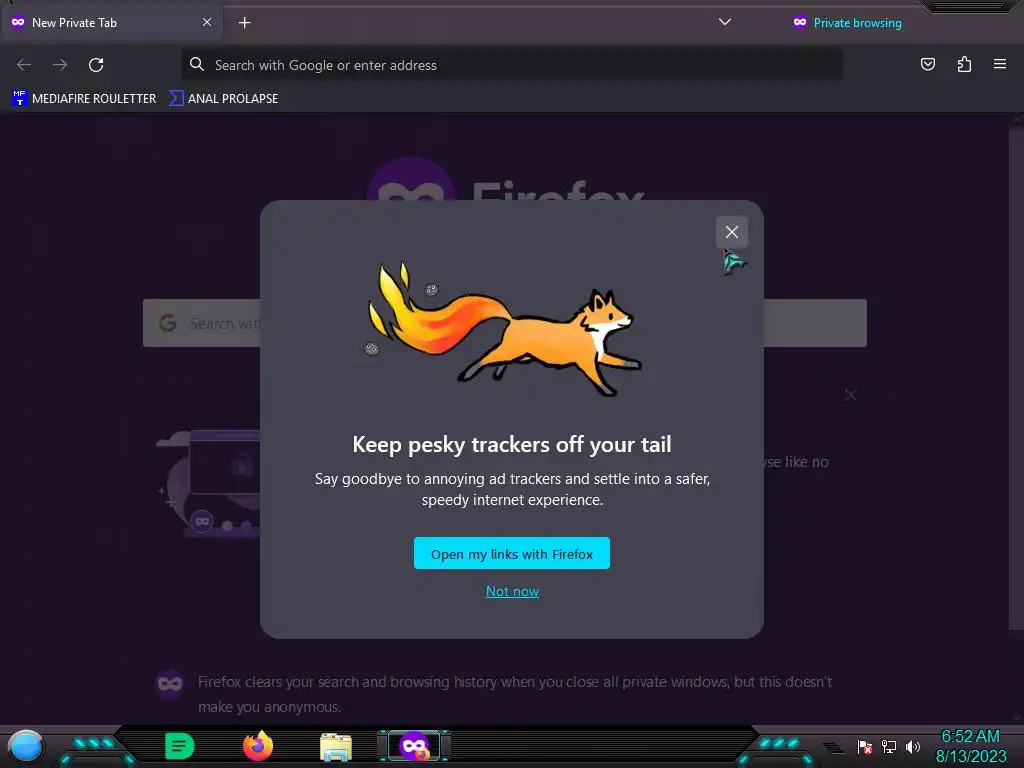Choose the Not now link

pyautogui.click(x=512, y=591)
